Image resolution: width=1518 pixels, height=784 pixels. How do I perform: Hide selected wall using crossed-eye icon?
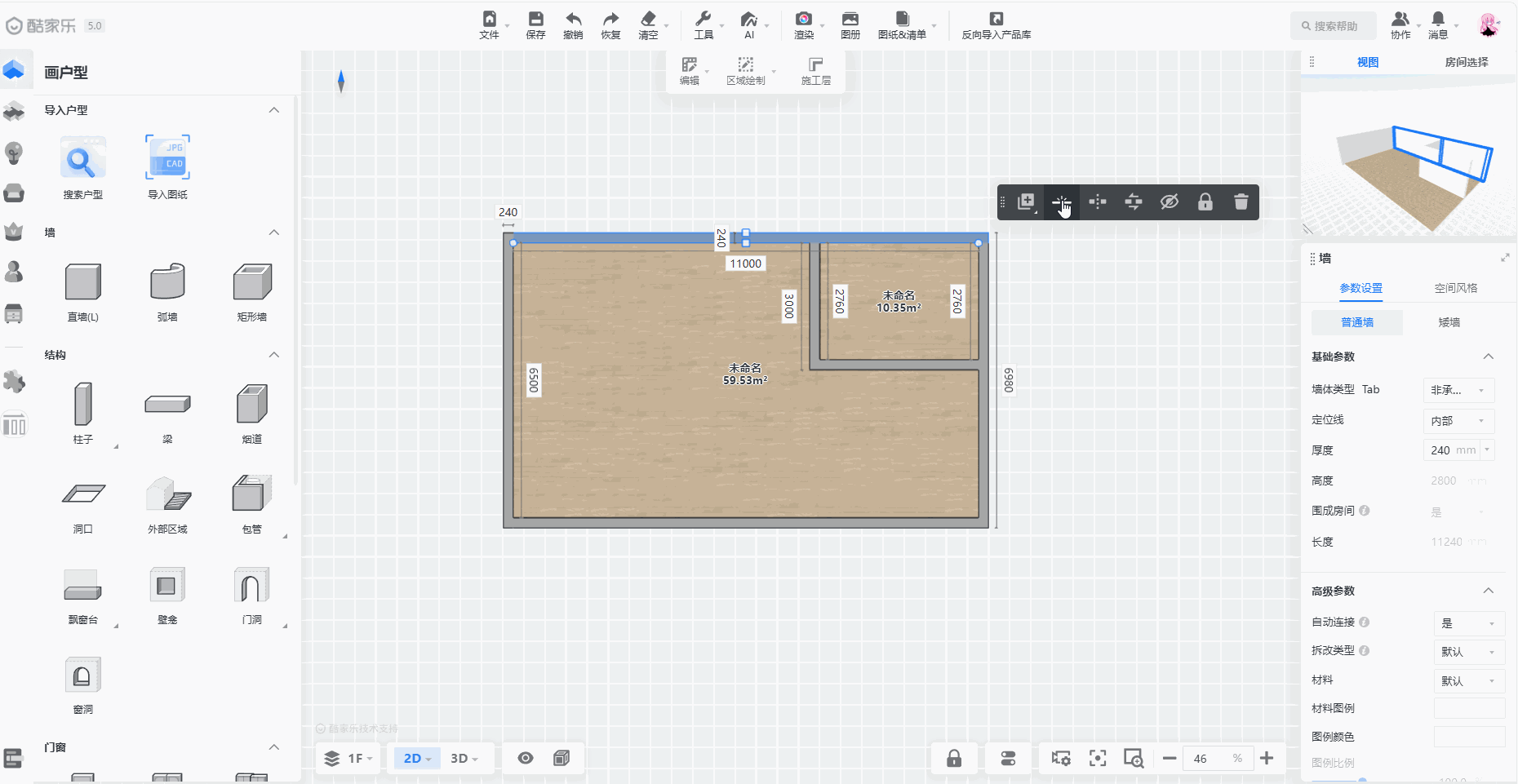click(1169, 202)
